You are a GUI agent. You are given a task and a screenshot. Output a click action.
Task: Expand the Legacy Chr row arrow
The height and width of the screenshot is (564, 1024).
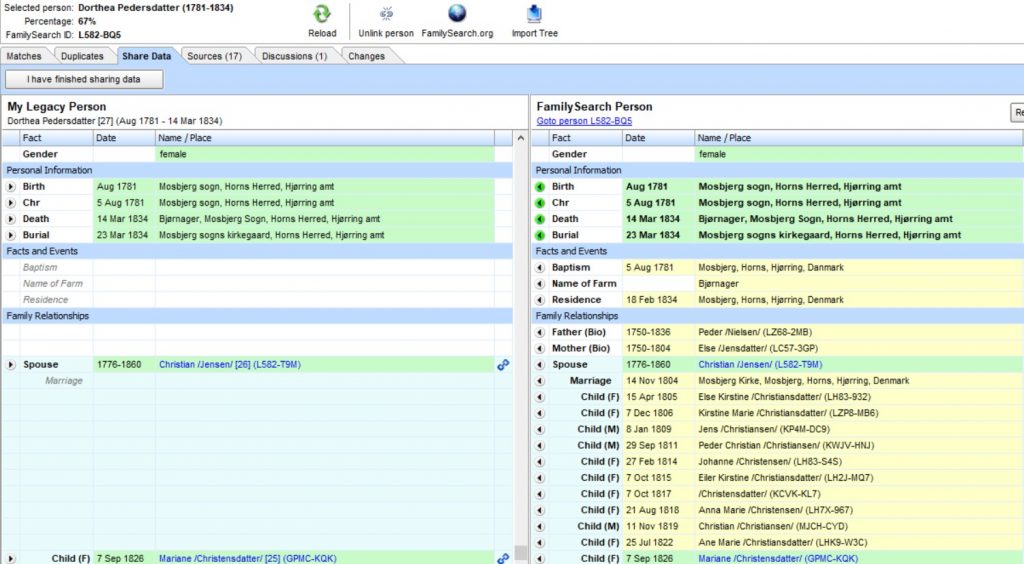[11, 203]
